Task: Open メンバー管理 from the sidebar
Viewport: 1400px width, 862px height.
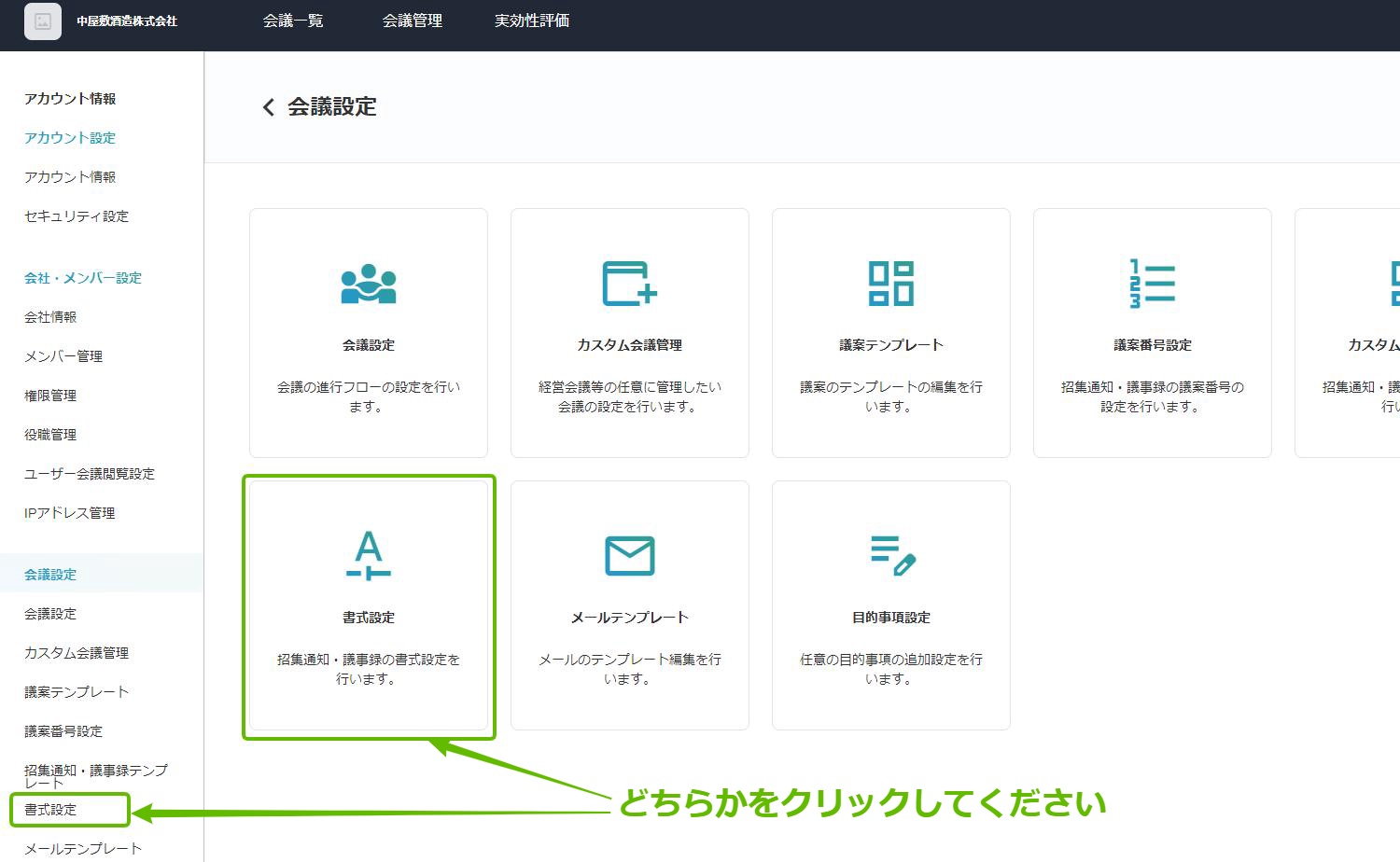Action: [x=63, y=356]
